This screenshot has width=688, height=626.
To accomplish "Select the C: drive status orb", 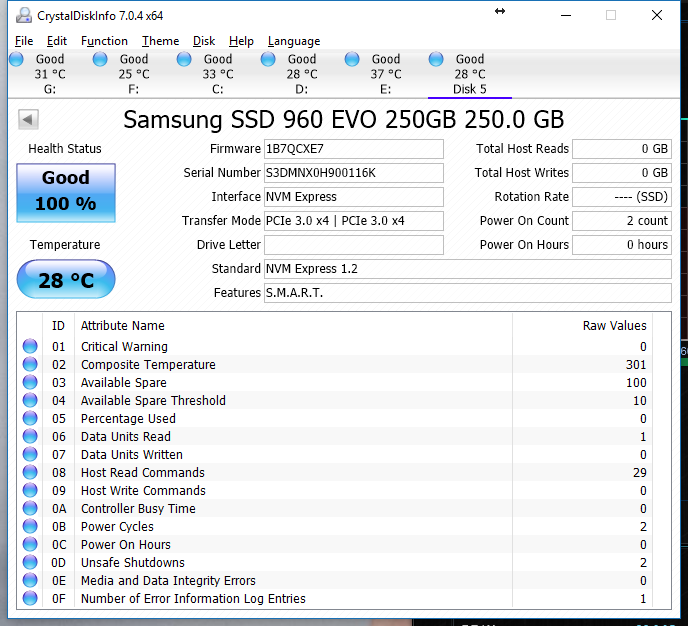I will [x=184, y=60].
